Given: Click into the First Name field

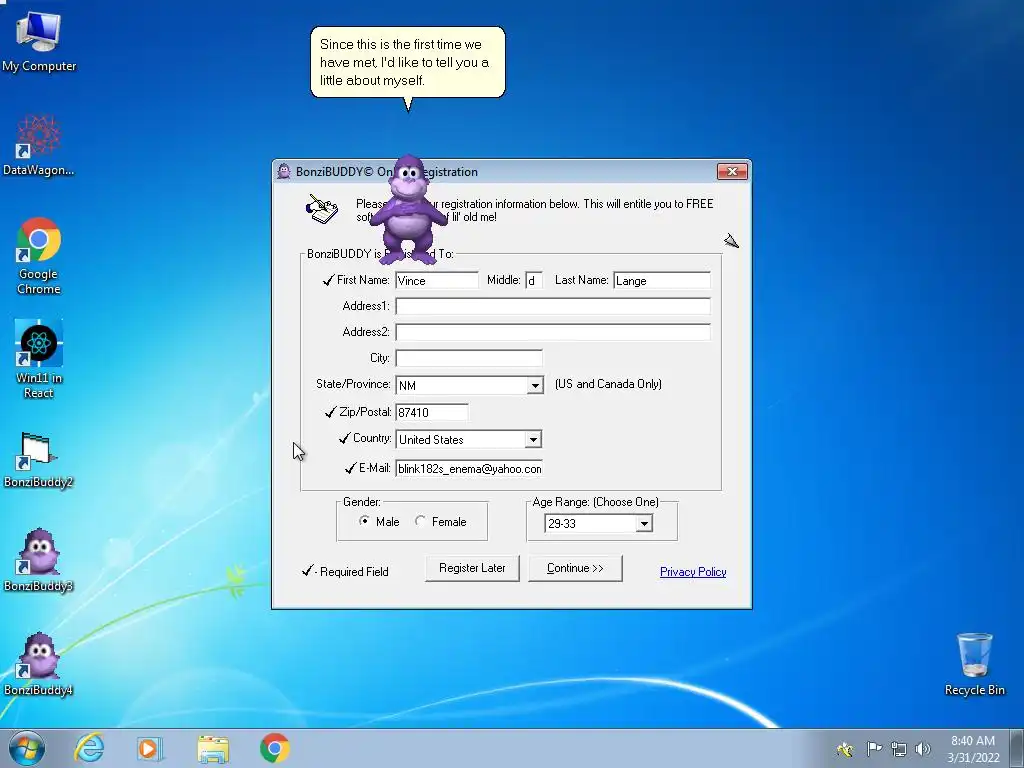Looking at the screenshot, I should [x=437, y=281].
